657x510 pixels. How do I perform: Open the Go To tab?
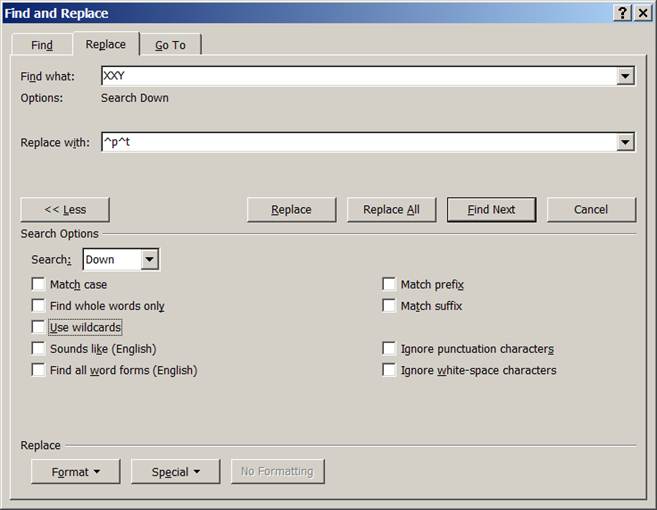tap(170, 45)
